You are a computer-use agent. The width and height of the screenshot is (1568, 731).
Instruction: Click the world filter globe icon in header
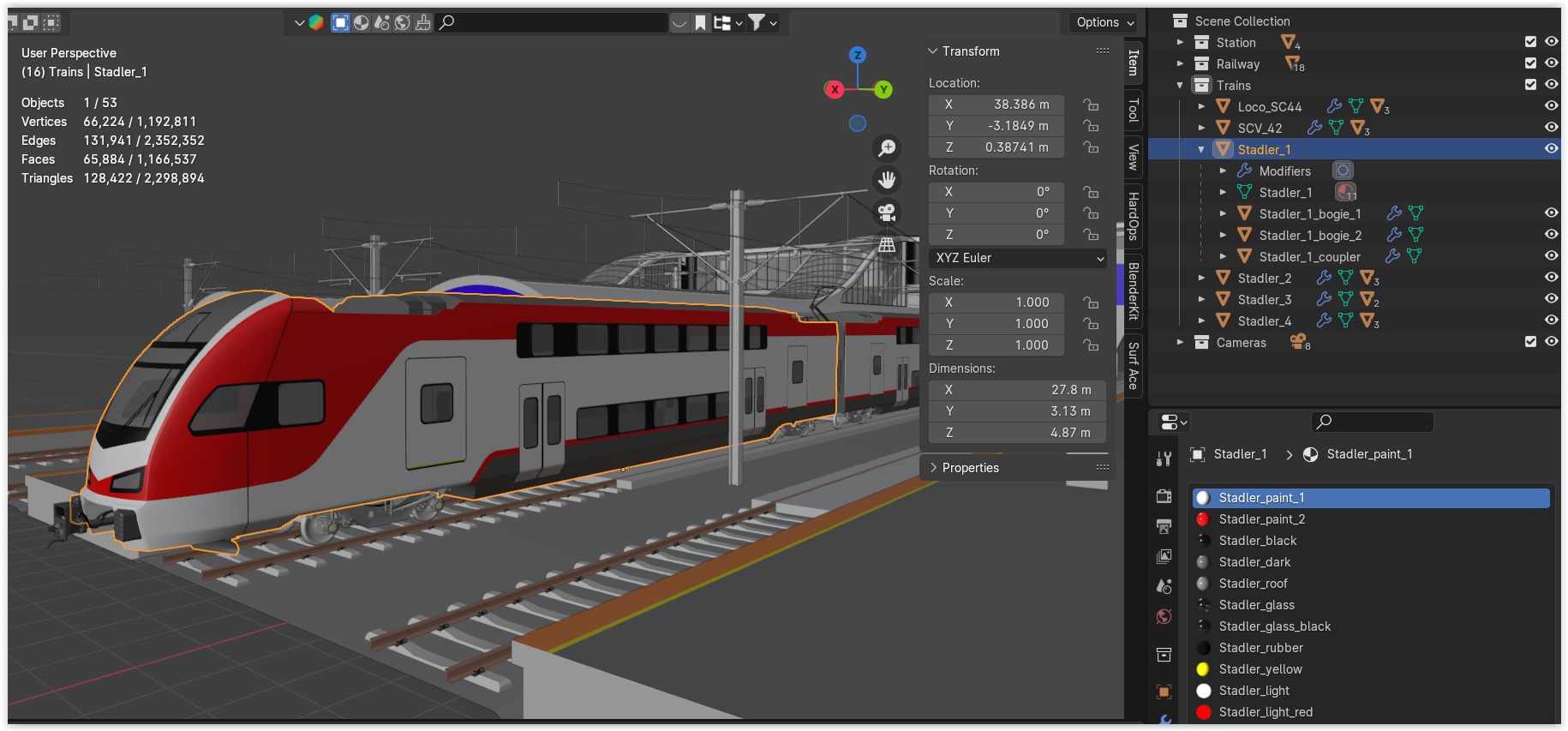403,22
